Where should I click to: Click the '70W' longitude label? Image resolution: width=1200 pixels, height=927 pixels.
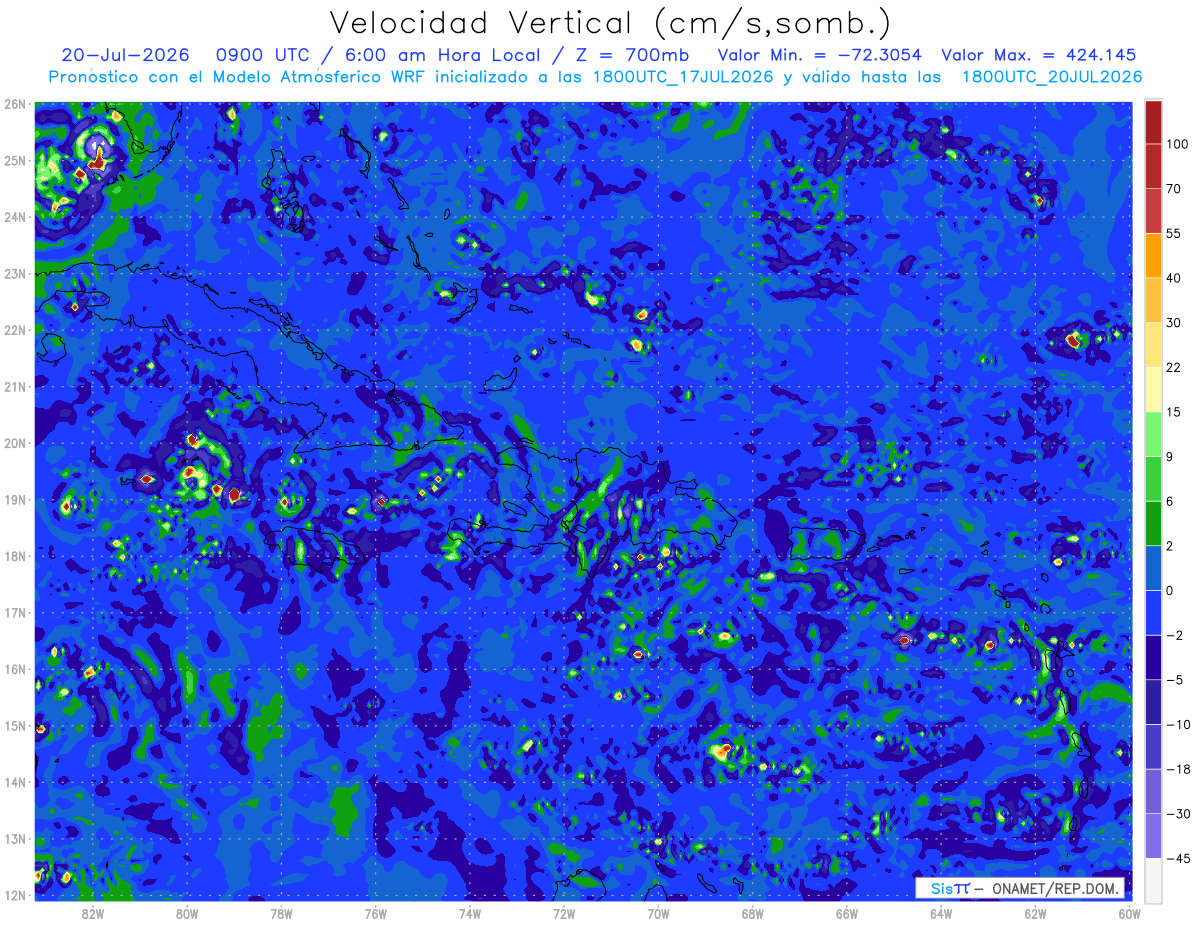(x=658, y=913)
